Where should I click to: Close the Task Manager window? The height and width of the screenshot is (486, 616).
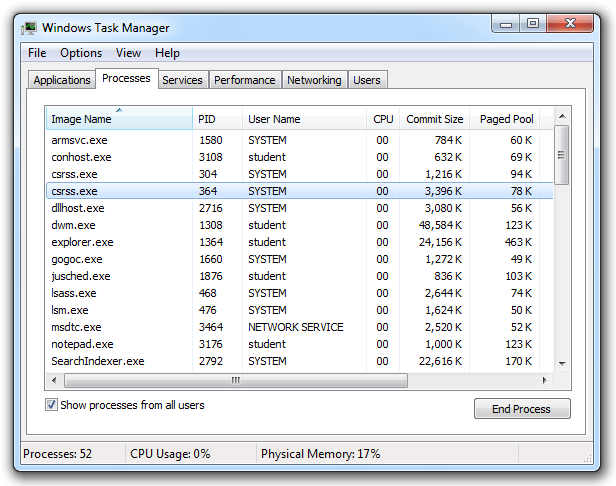point(570,24)
